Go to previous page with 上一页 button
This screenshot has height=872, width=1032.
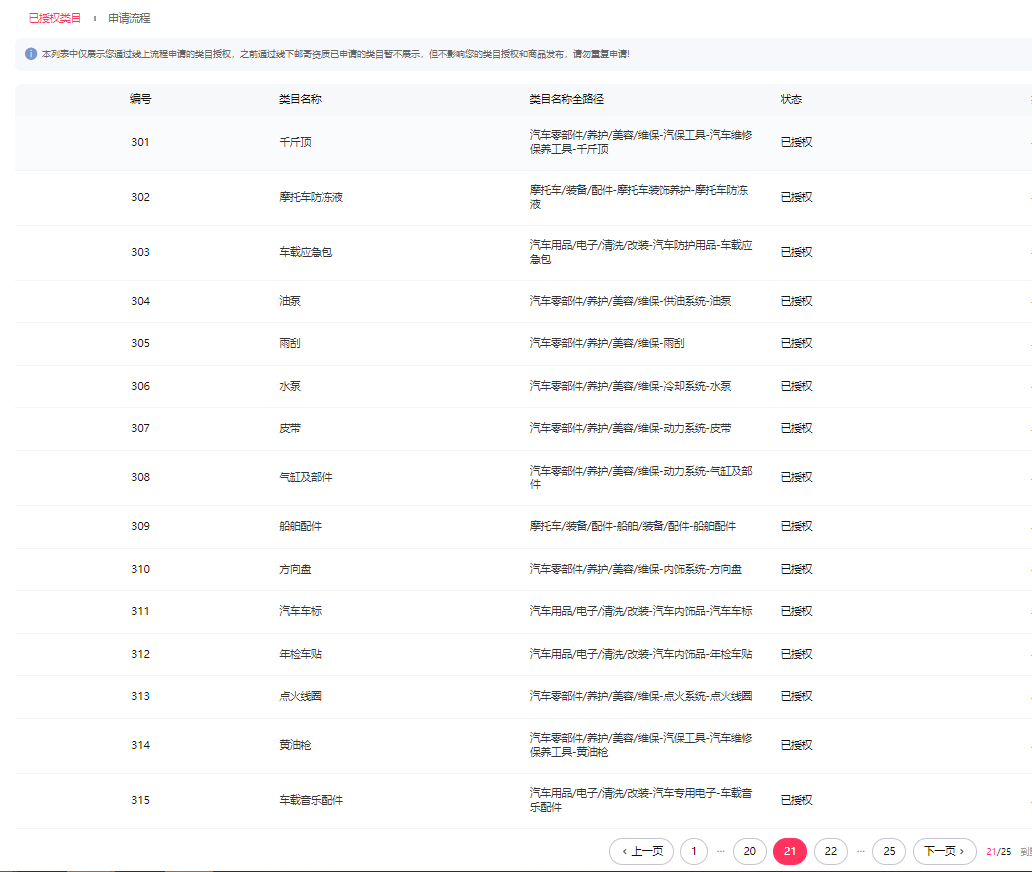click(641, 851)
